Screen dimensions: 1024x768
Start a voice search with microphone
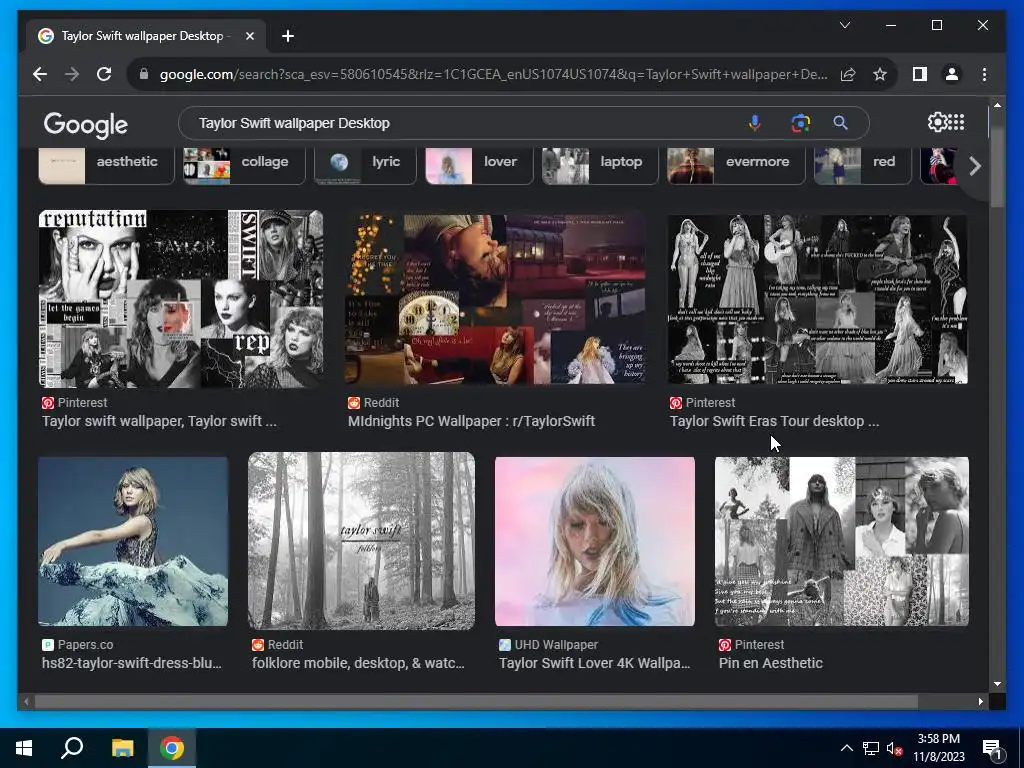754,123
